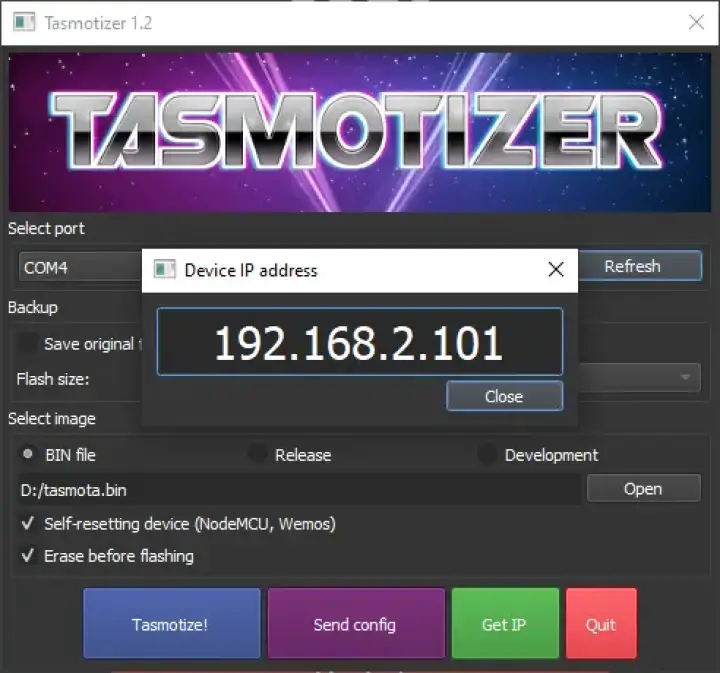Viewport: 720px width, 673px height.
Task: Refresh the serial port list
Action: click(x=640, y=266)
